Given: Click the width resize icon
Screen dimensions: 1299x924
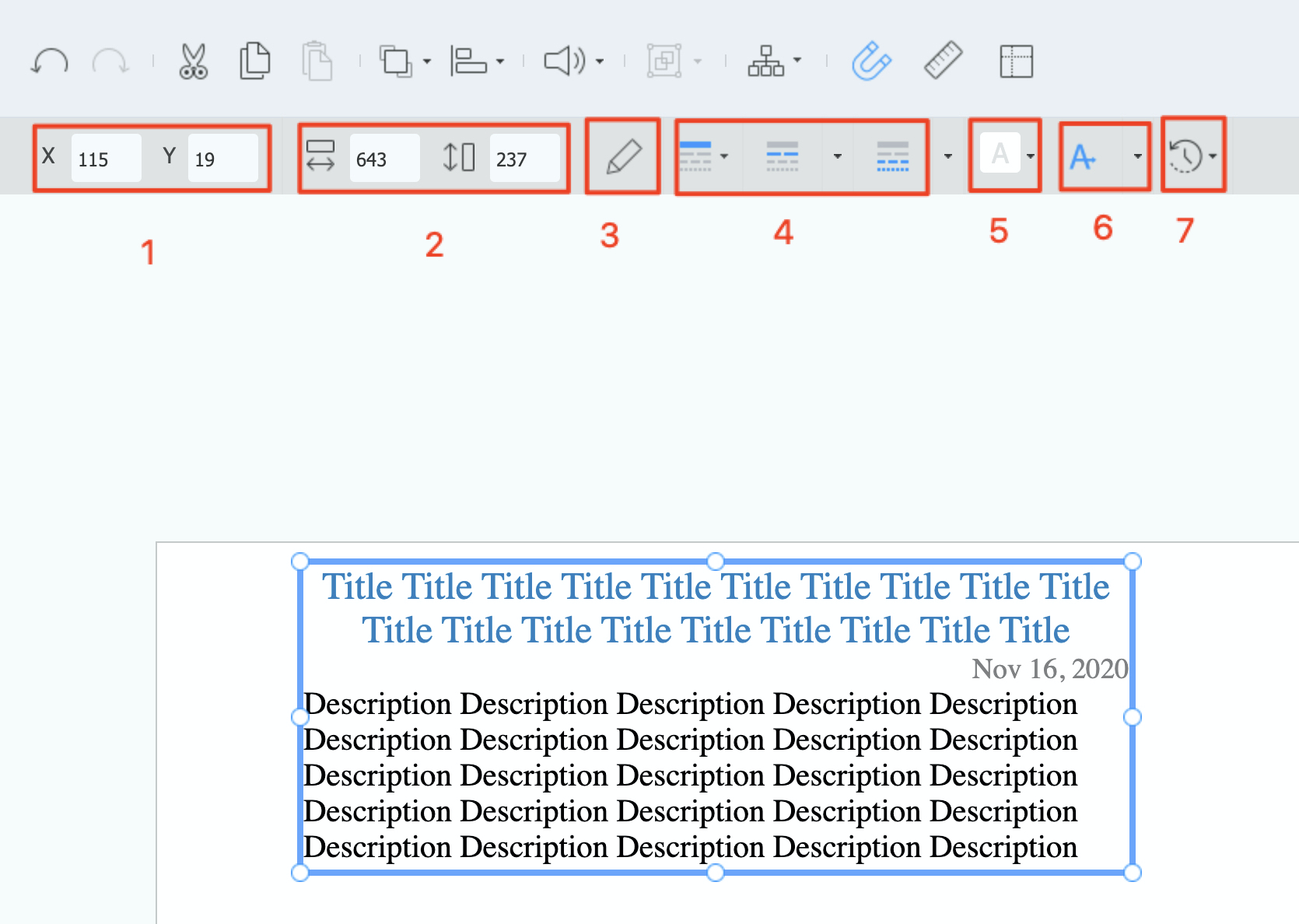Looking at the screenshot, I should click(320, 156).
